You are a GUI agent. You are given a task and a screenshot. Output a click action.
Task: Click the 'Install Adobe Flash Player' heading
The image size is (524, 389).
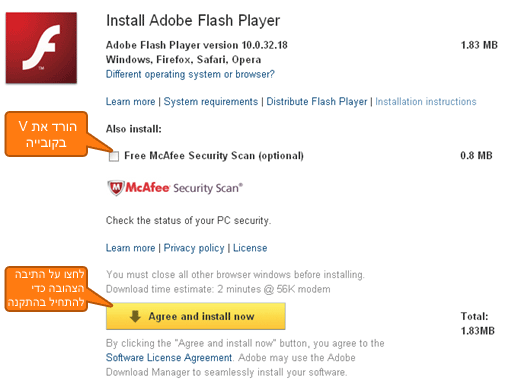pyautogui.click(x=193, y=21)
